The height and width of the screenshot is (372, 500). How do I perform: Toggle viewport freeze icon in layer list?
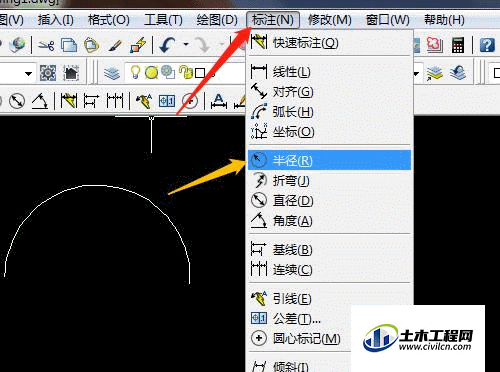tap(168, 72)
